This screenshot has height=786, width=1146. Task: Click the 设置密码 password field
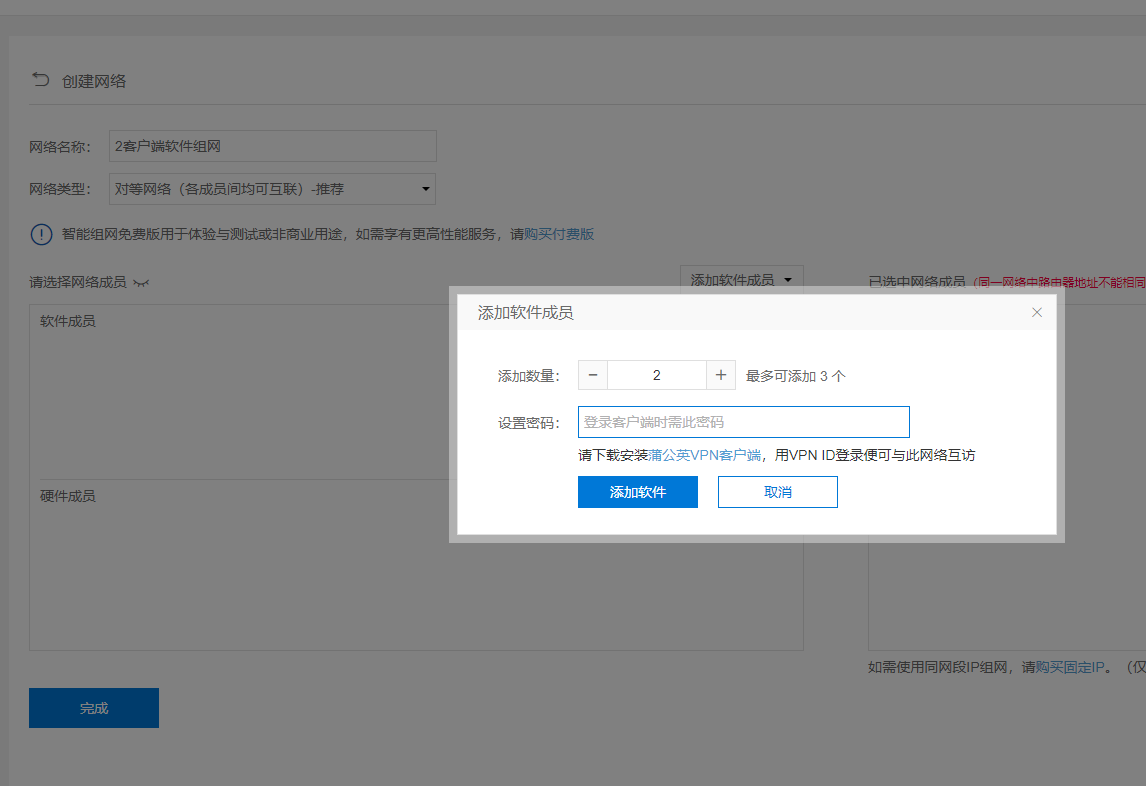(743, 421)
